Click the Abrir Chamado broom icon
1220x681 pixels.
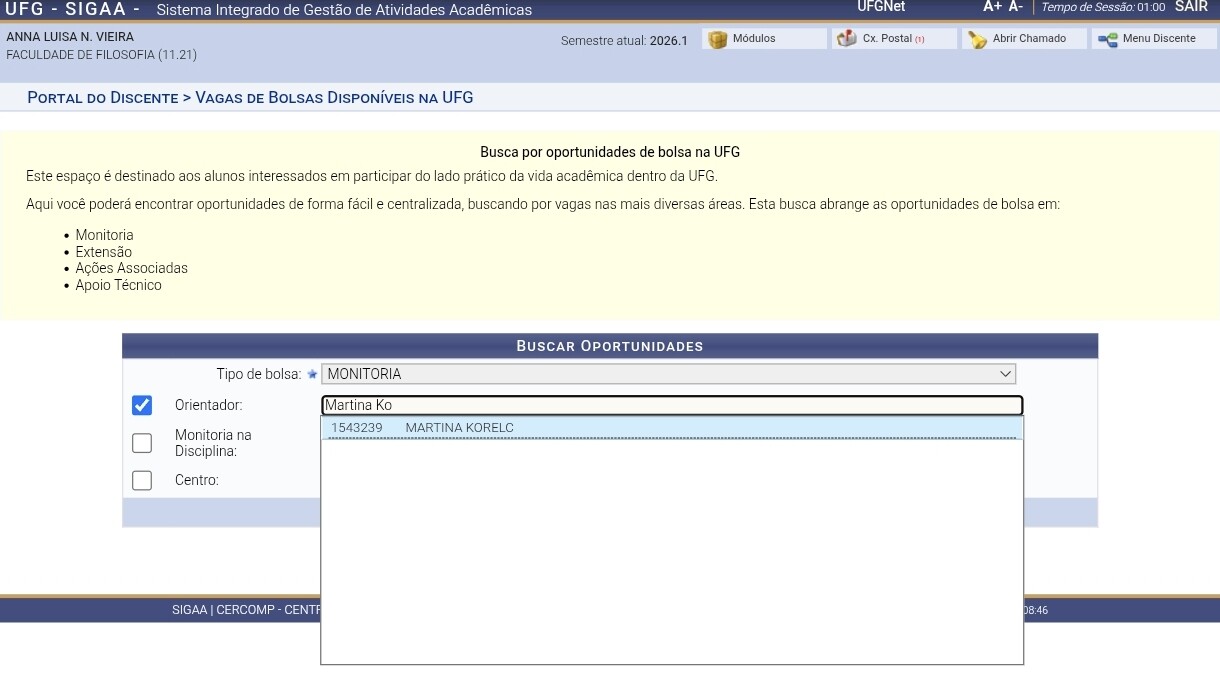pos(977,40)
